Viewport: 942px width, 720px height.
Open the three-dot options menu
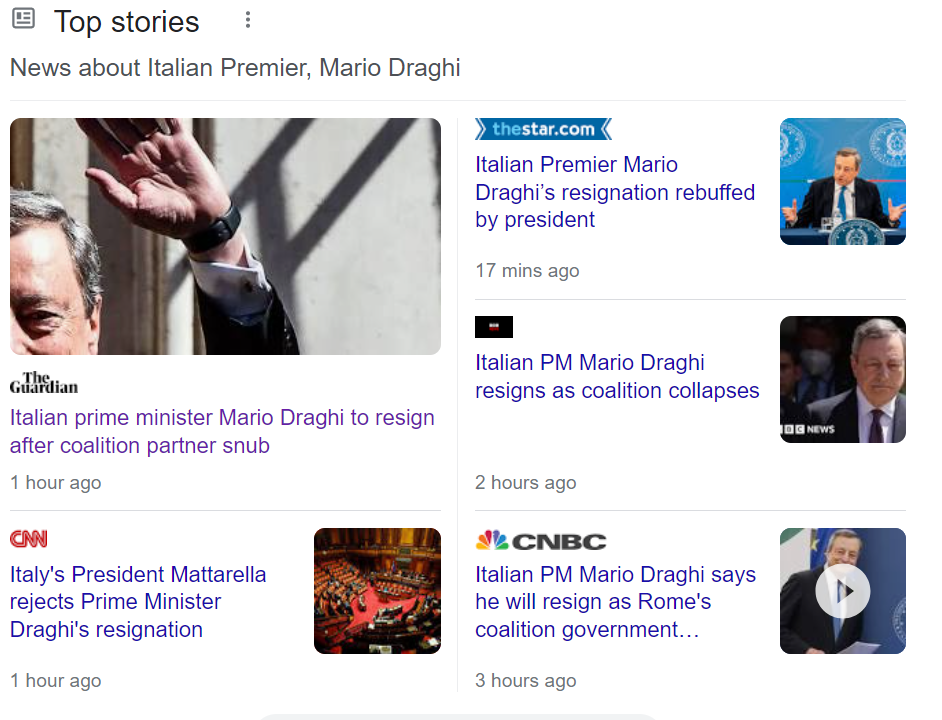[x=248, y=20]
